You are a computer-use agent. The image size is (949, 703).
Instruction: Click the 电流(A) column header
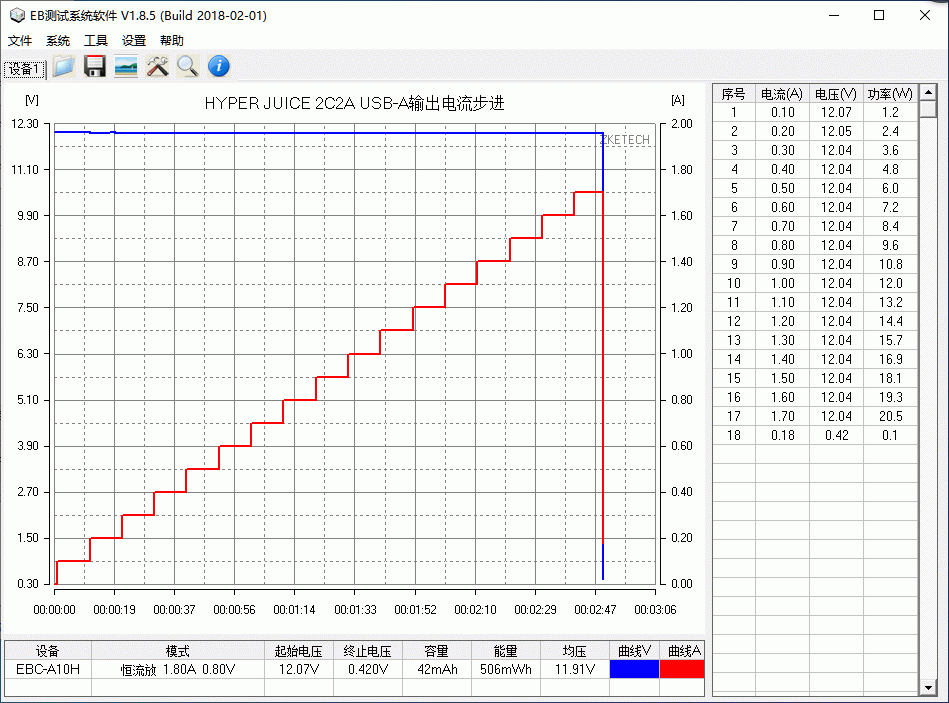[782, 94]
